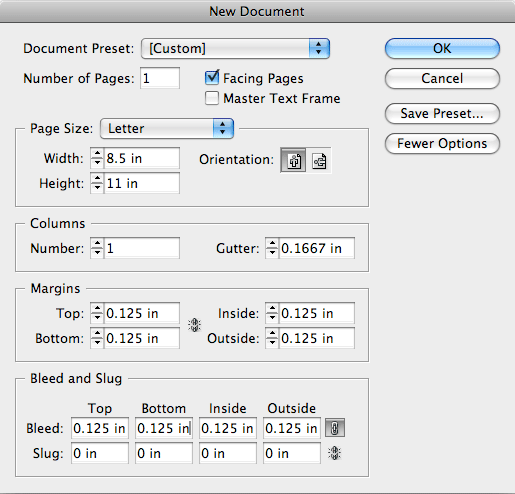Click the Outside margin stepper

click(272, 338)
